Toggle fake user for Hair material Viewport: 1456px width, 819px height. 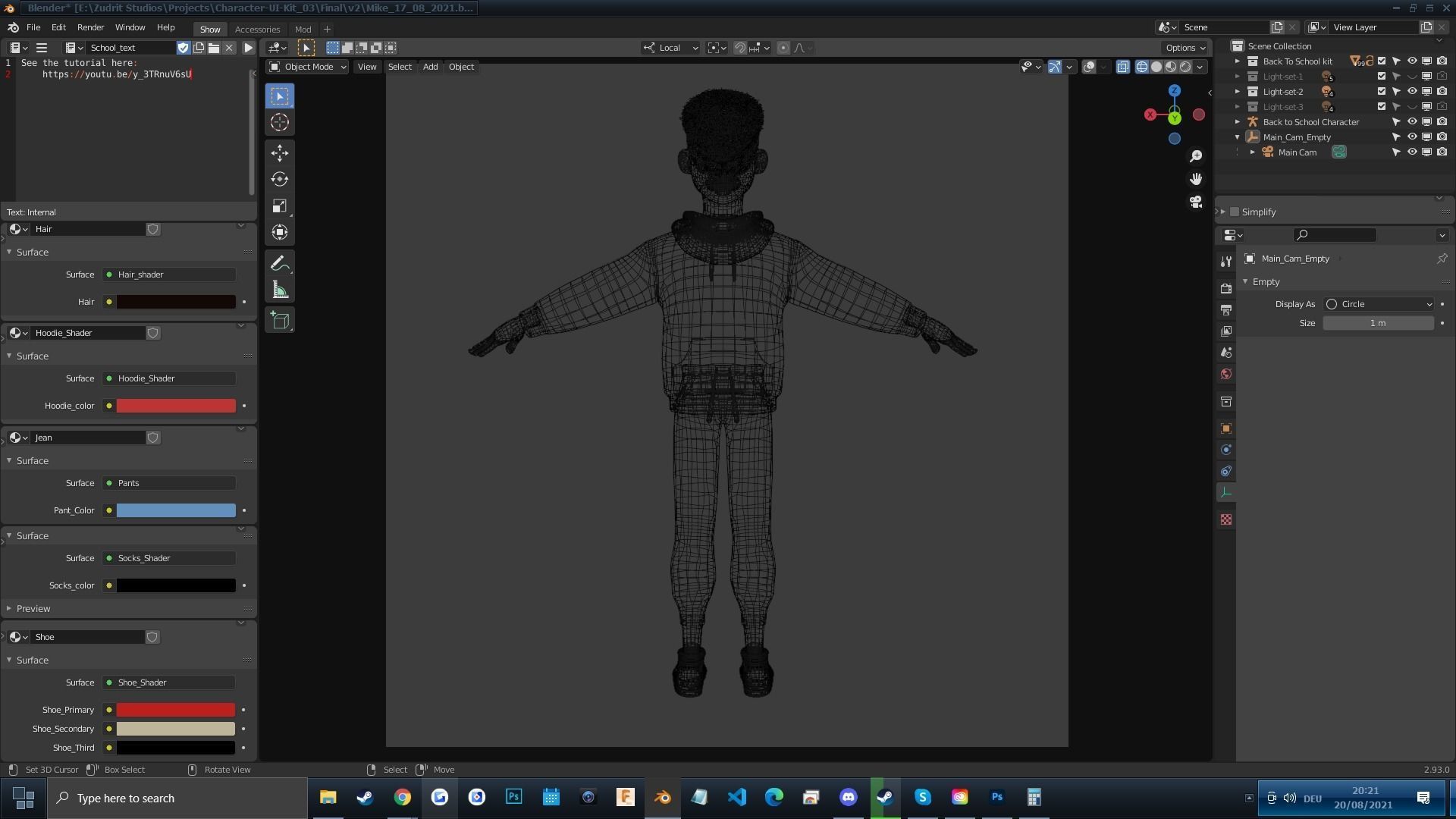pos(153,229)
